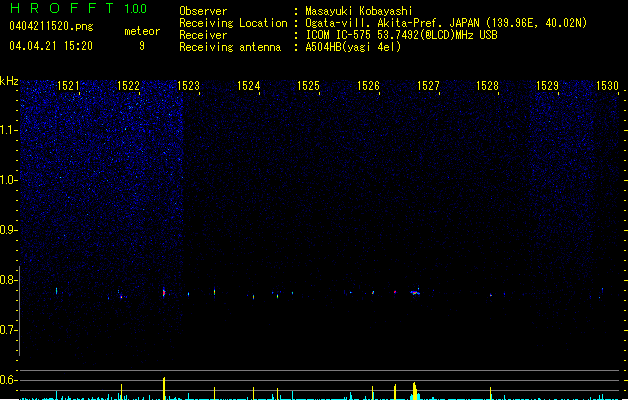This screenshot has height=400, width=629.
Task: Click the 0.9 kHz frequency tick label
Action: click(x=8, y=230)
